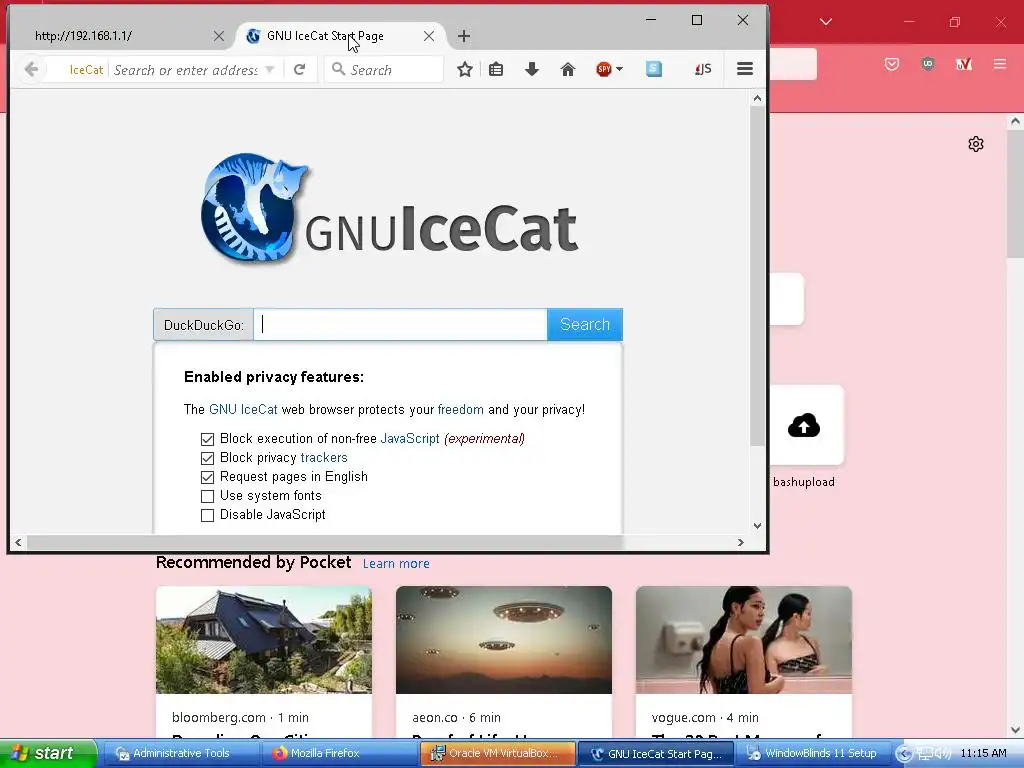Open the bloomberg.com article thumbnail

[264, 640]
